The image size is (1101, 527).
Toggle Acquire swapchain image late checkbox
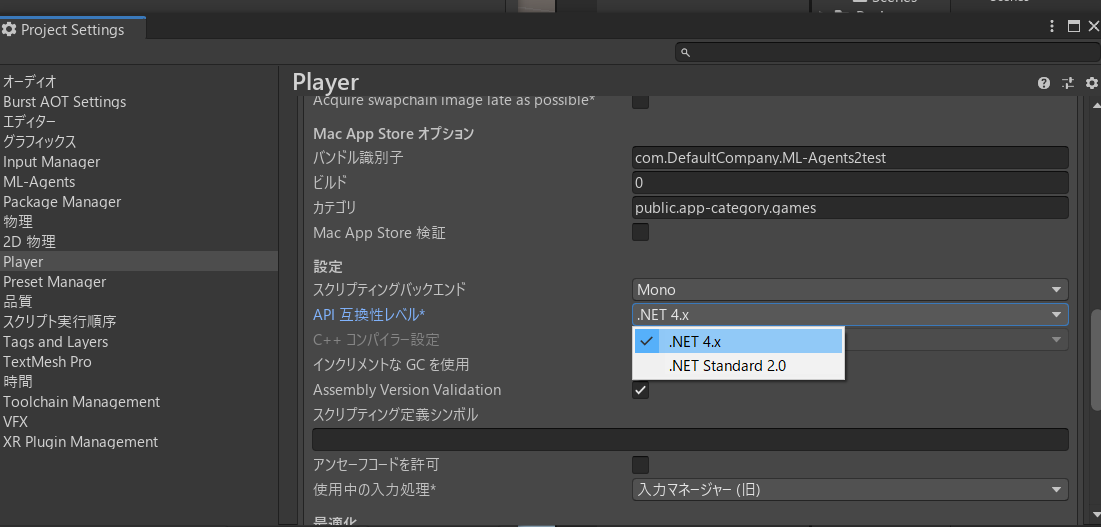coord(640,102)
